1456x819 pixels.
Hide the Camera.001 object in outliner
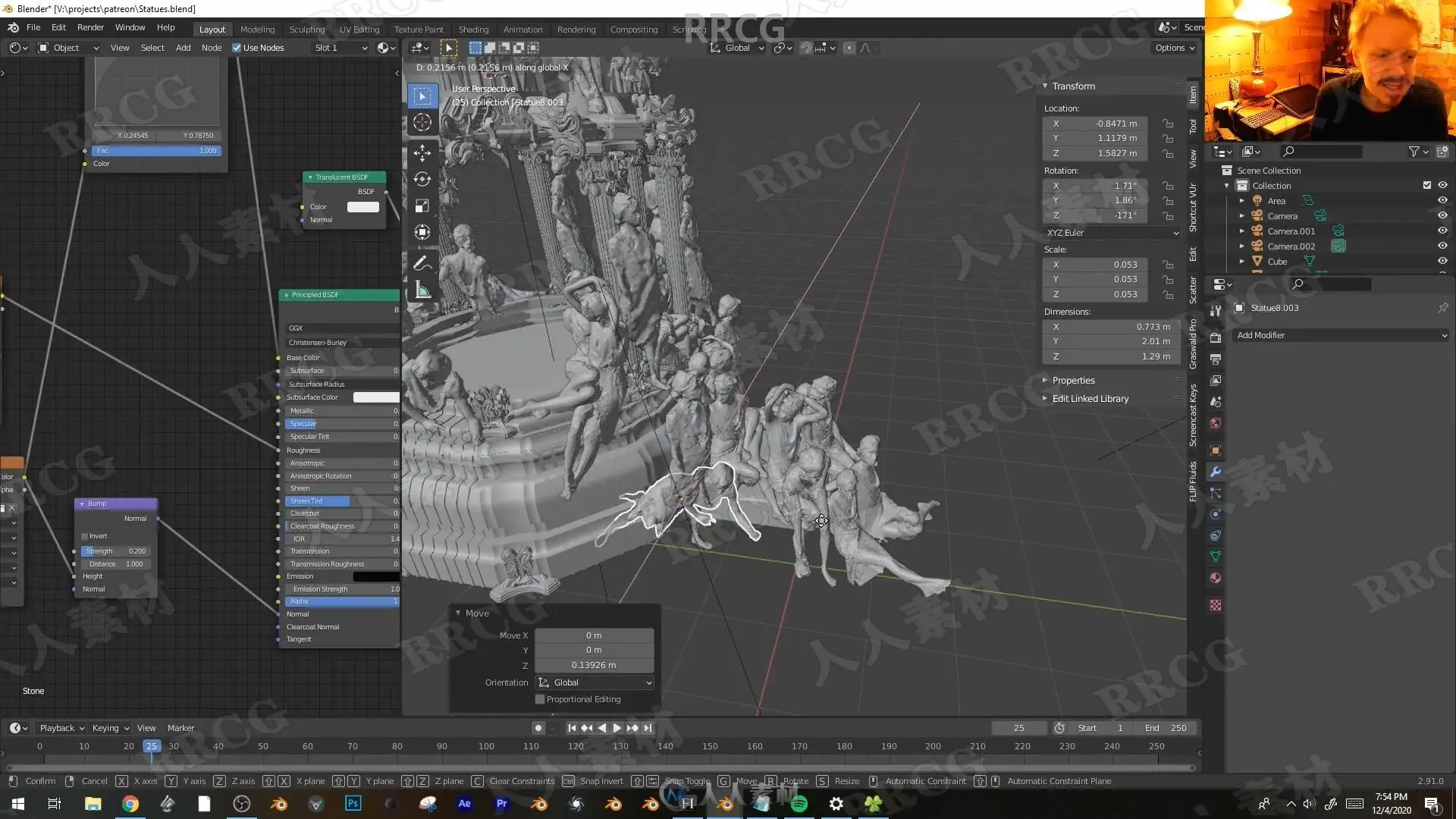[x=1442, y=231]
